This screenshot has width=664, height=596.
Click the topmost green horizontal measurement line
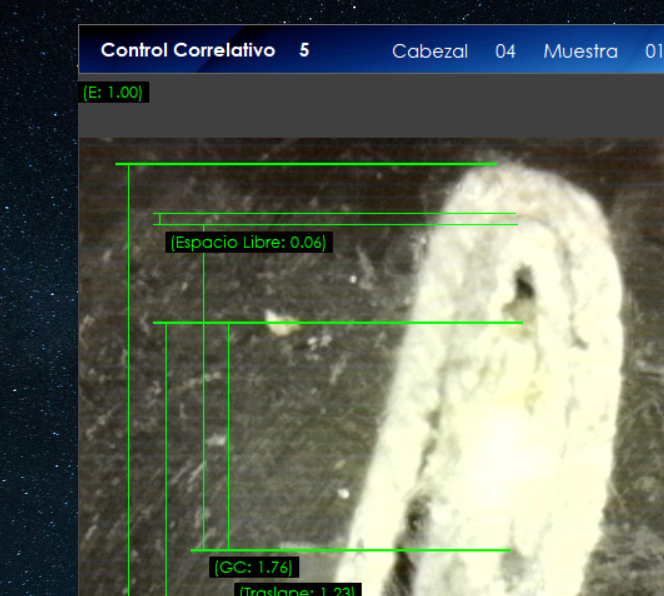(305, 163)
